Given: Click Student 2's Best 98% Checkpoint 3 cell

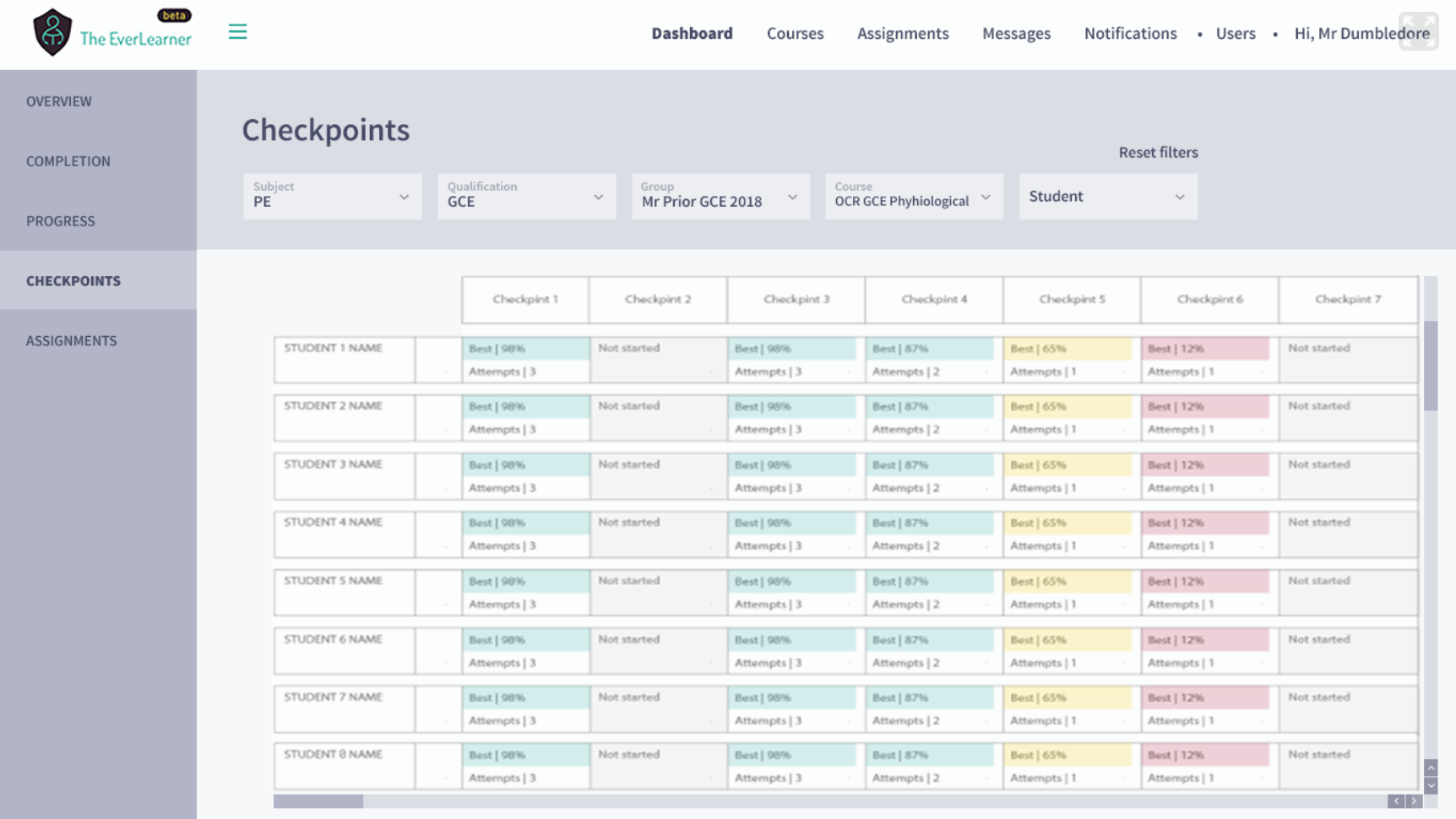Looking at the screenshot, I should [792, 407].
